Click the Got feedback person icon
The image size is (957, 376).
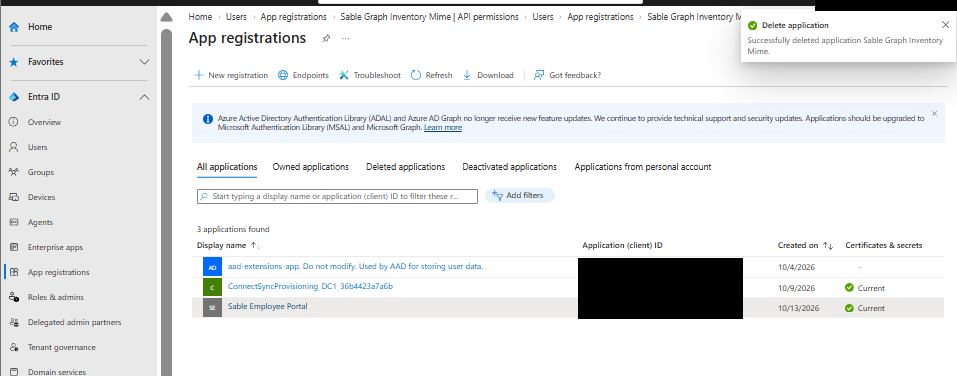539,75
